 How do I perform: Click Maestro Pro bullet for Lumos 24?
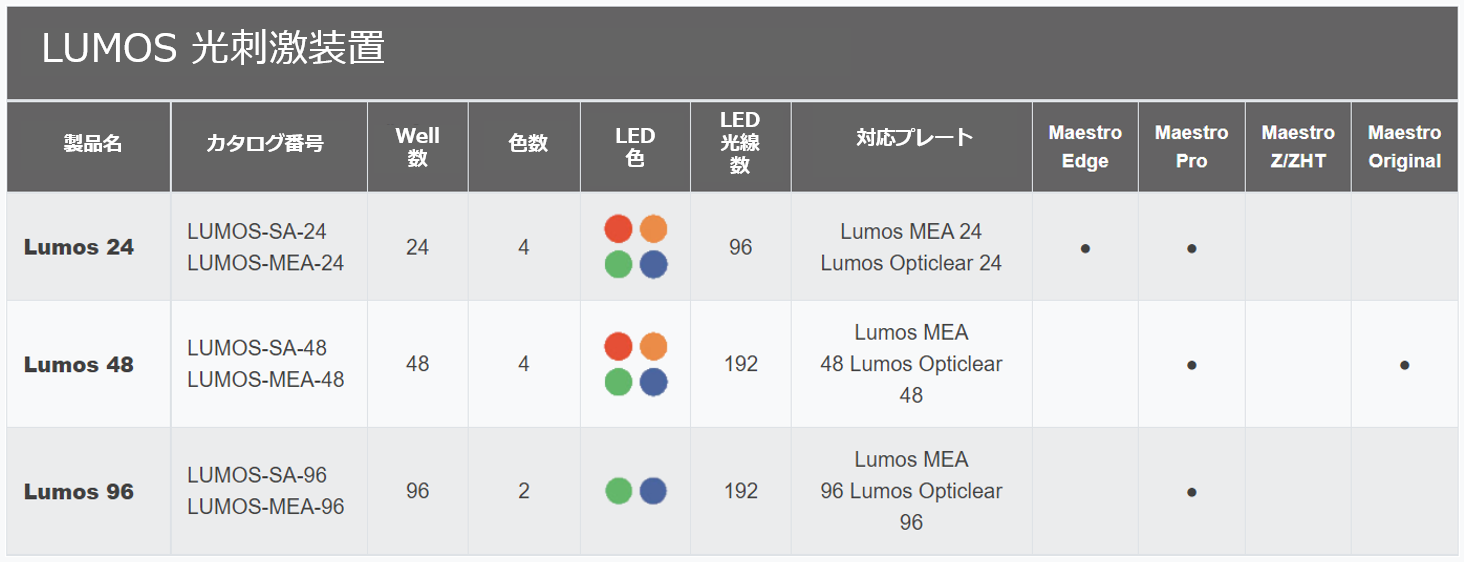pyautogui.click(x=1191, y=248)
